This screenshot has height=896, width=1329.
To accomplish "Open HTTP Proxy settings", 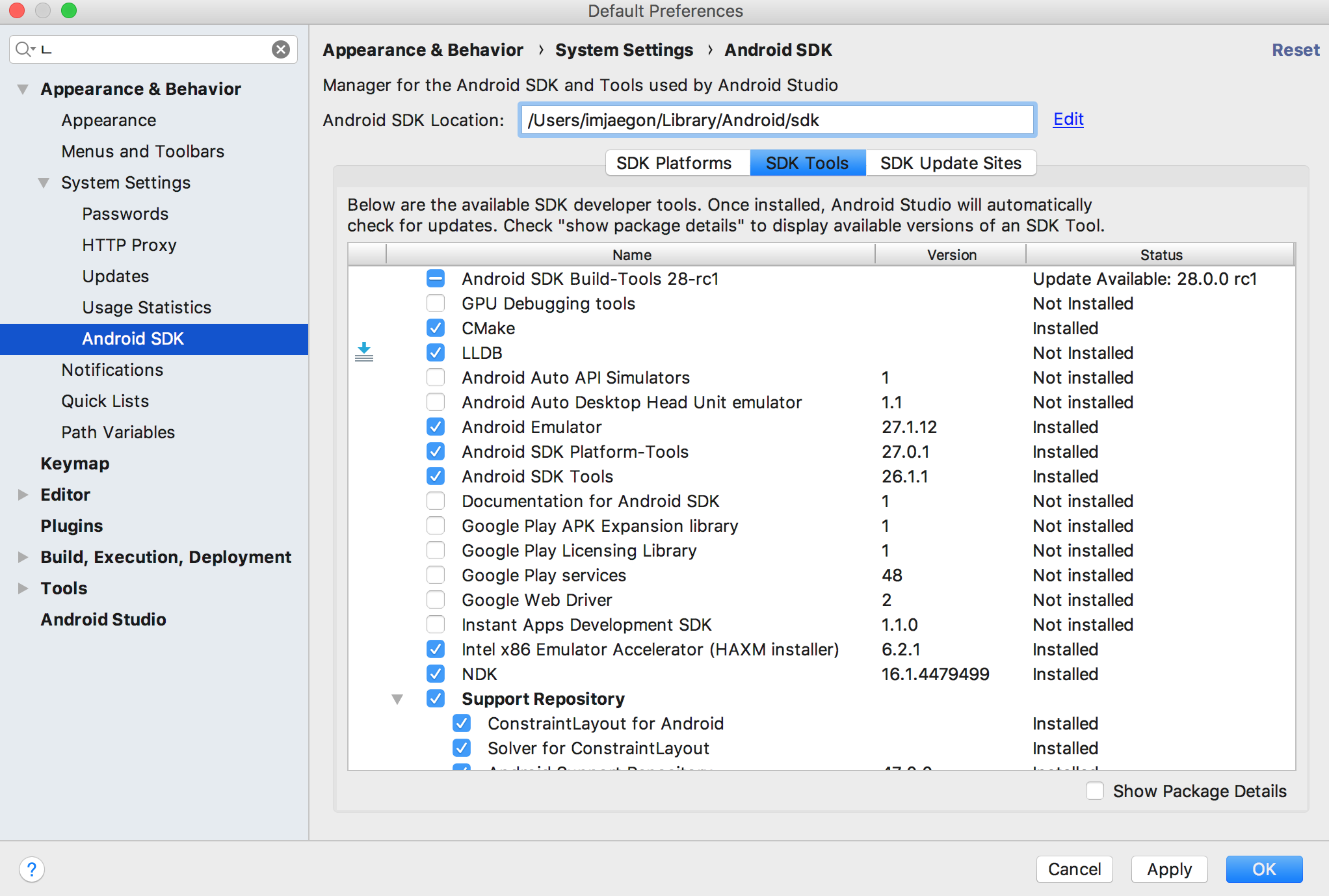I will [129, 245].
